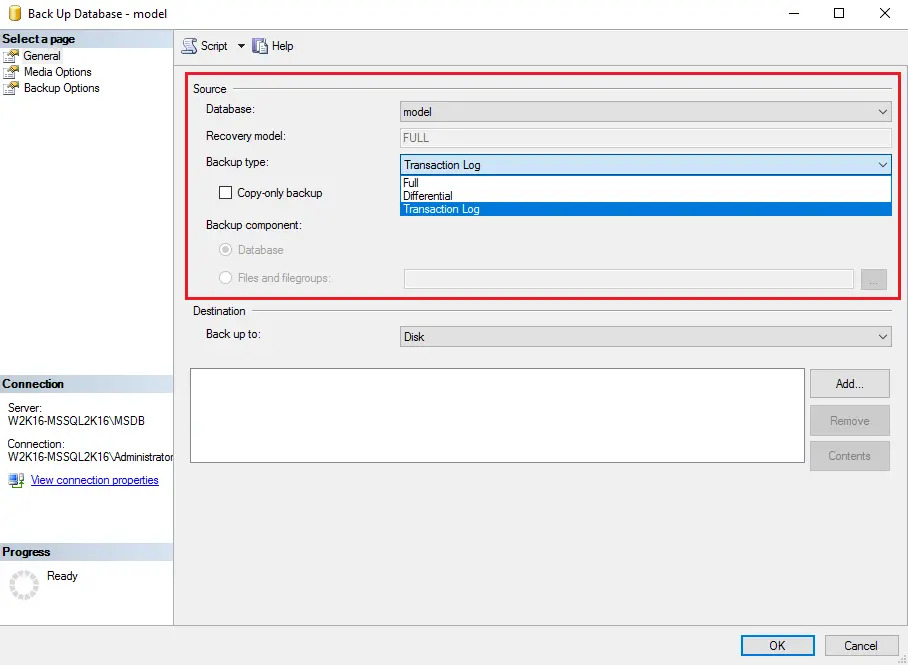908x665 pixels.
Task: Click the Ready progress spinner icon
Action: point(23,584)
